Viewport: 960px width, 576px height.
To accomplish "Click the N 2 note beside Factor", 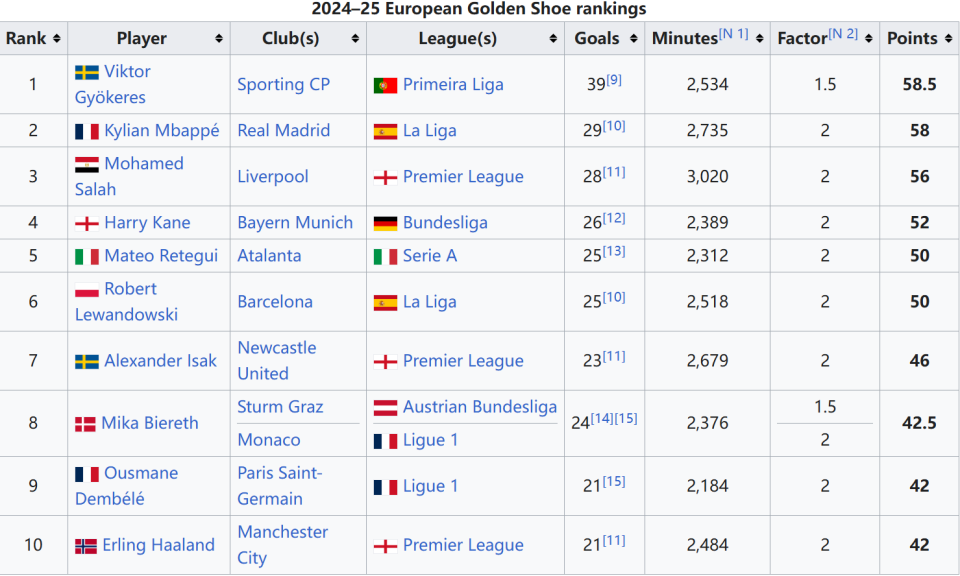I will (x=845, y=34).
